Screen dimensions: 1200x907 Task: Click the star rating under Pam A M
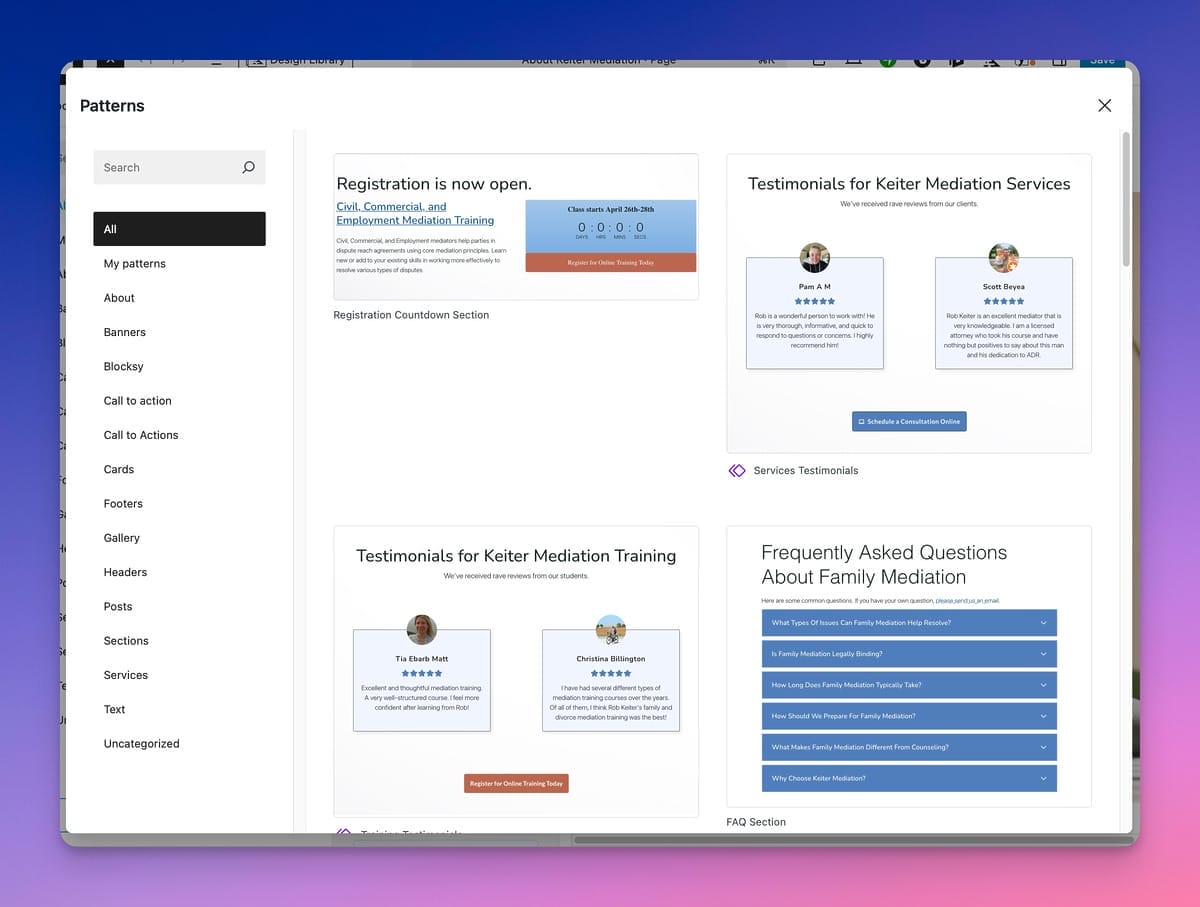(x=814, y=301)
